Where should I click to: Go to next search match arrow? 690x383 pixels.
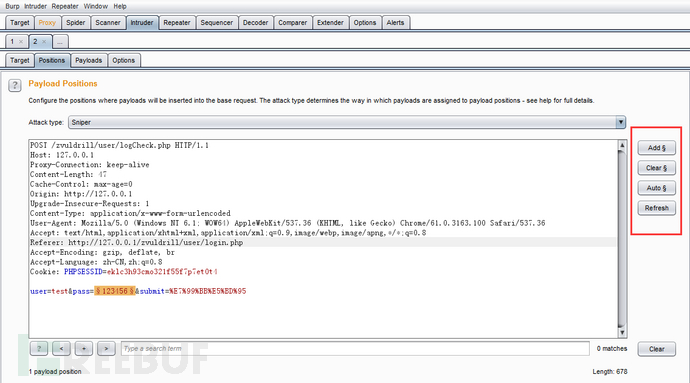[106, 349]
